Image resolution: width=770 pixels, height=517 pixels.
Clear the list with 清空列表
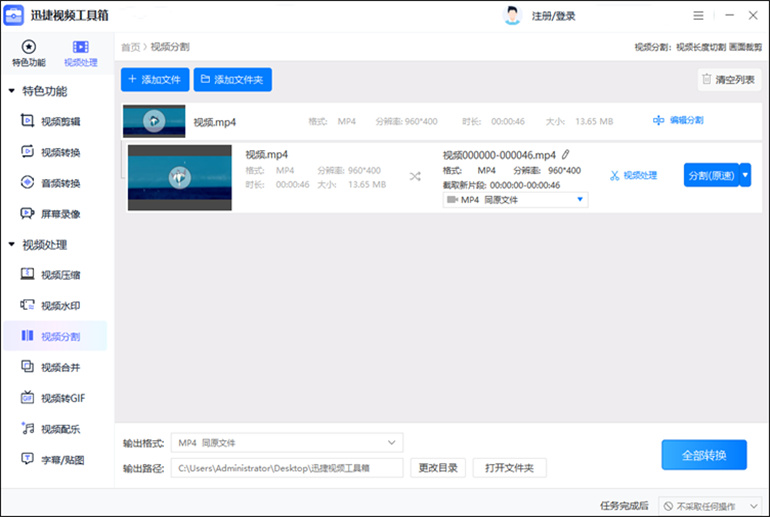click(x=729, y=80)
